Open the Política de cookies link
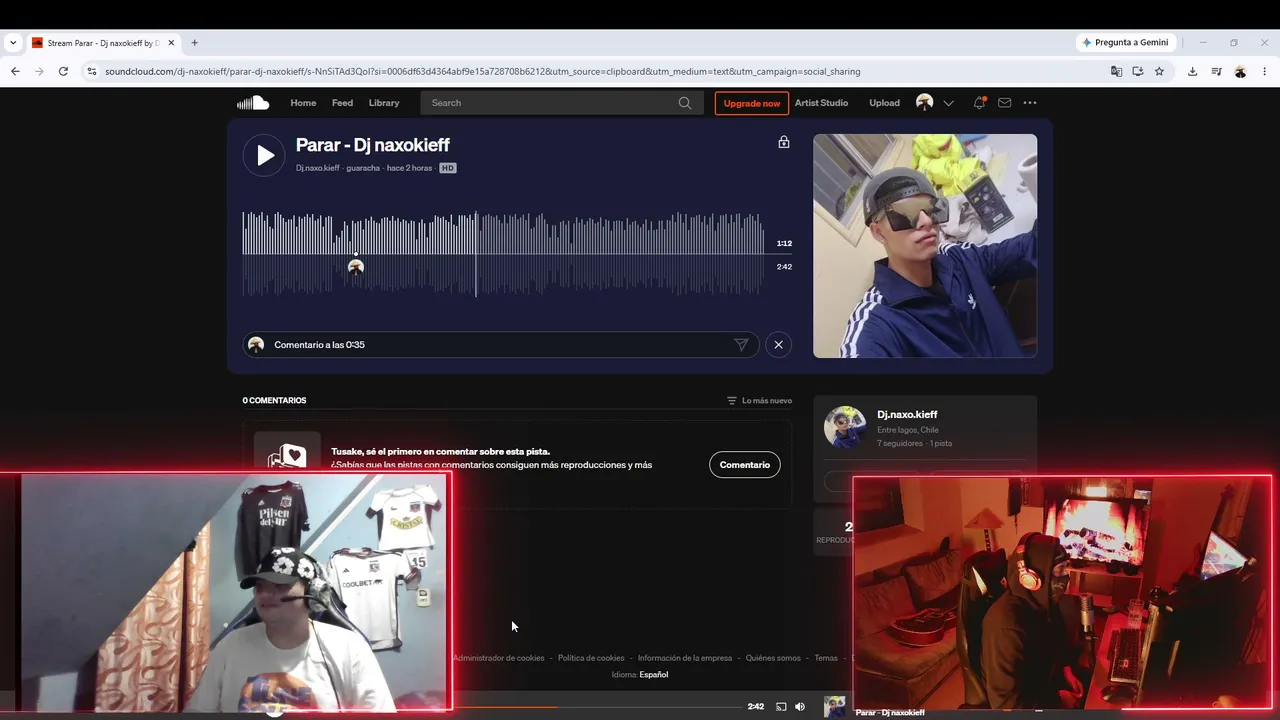 591,658
